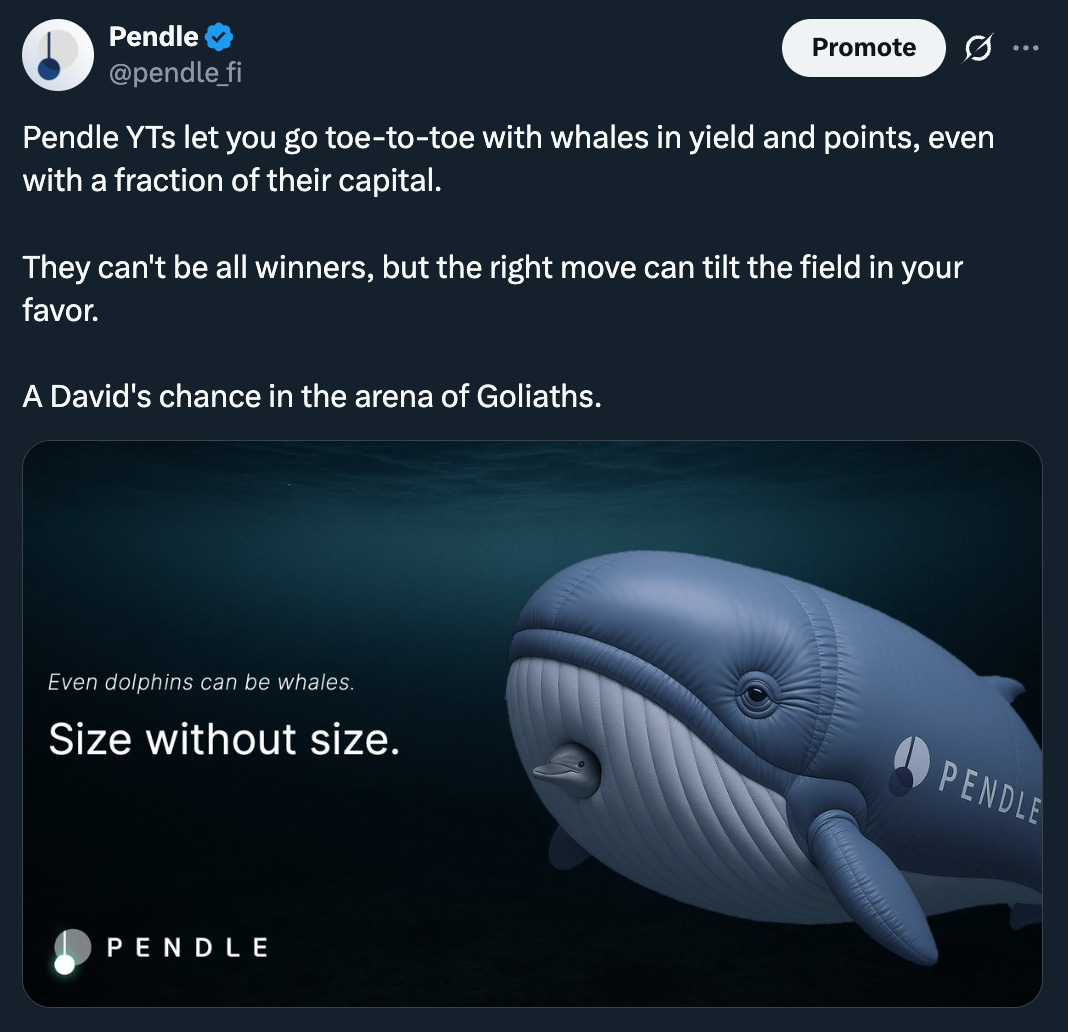Click the Promote button
The width and height of the screenshot is (1068, 1032).
[864, 48]
